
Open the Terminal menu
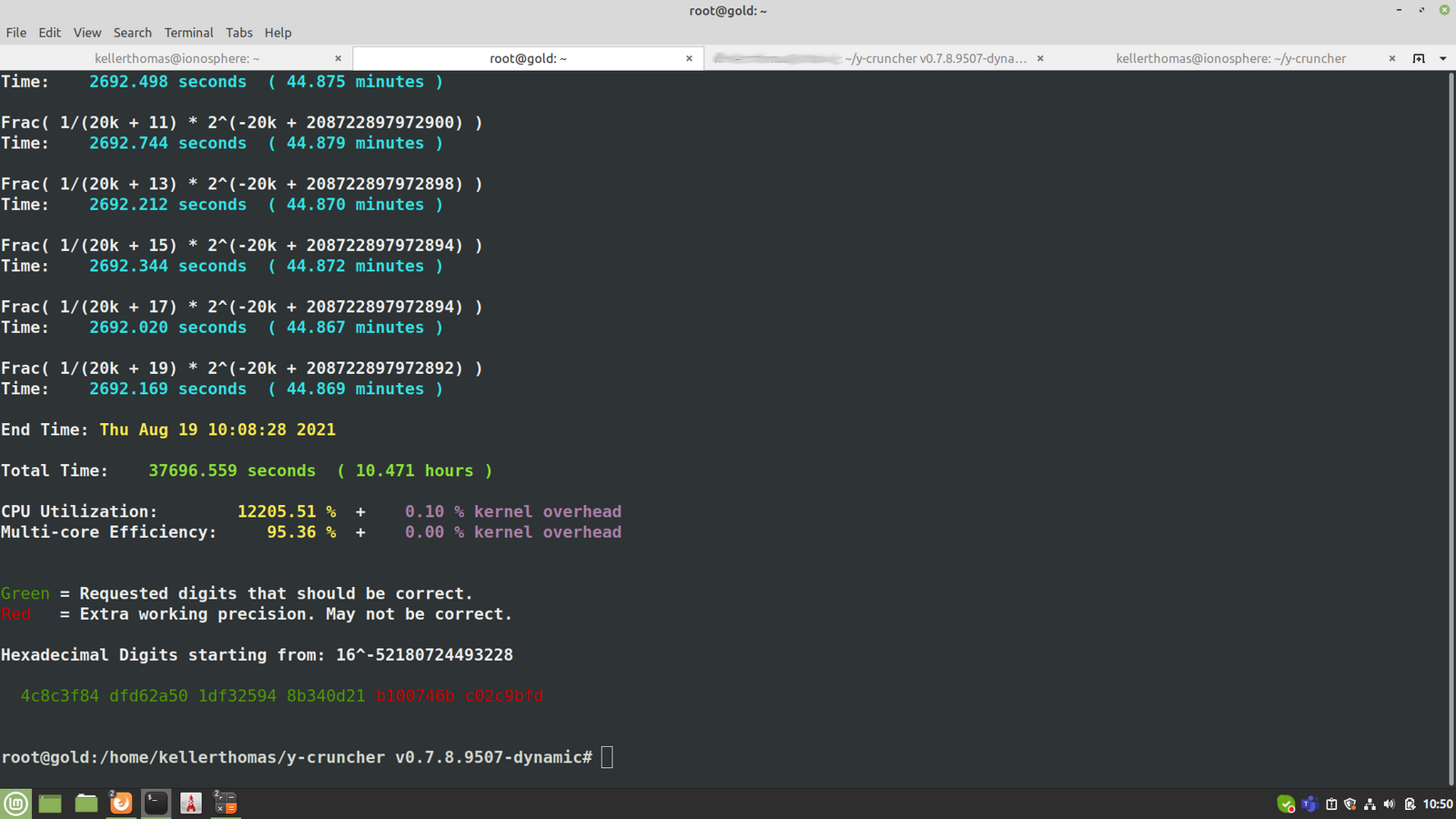pyautogui.click(x=188, y=33)
